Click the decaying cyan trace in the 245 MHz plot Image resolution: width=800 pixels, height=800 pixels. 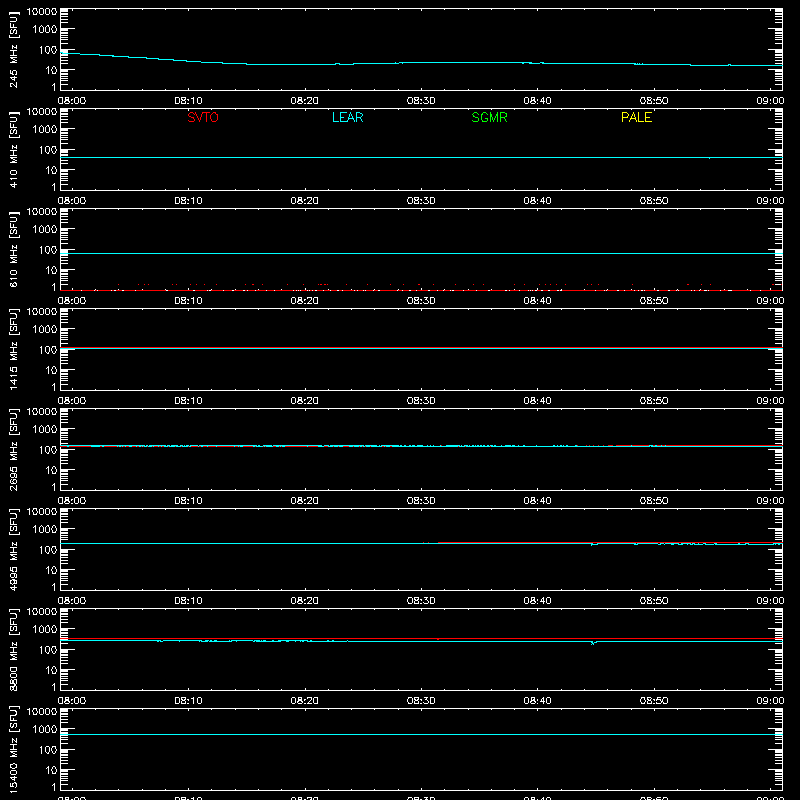click(x=421, y=63)
